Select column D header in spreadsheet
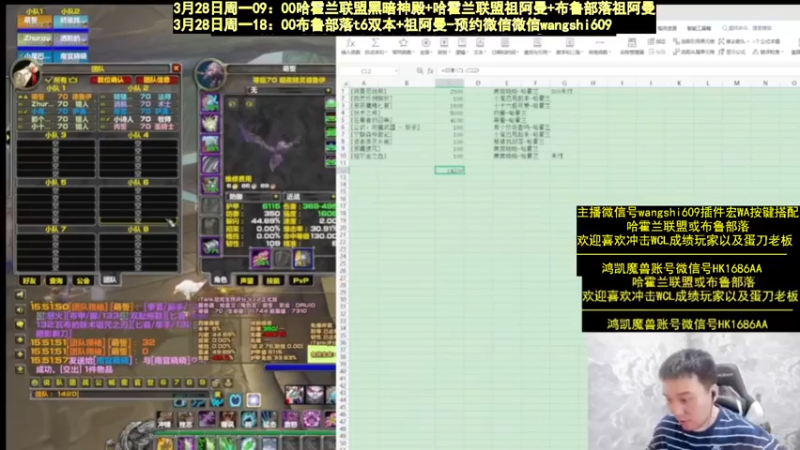This screenshot has width=800, height=450. [x=478, y=83]
